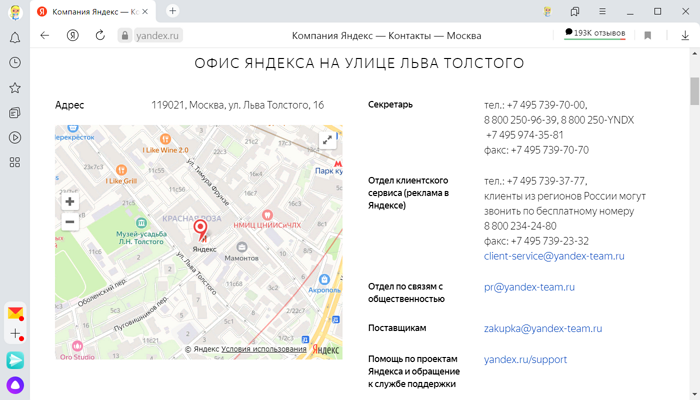This screenshot has height=400, width=700.
Task: Click the Акрополь map marker
Action: [x=325, y=279]
